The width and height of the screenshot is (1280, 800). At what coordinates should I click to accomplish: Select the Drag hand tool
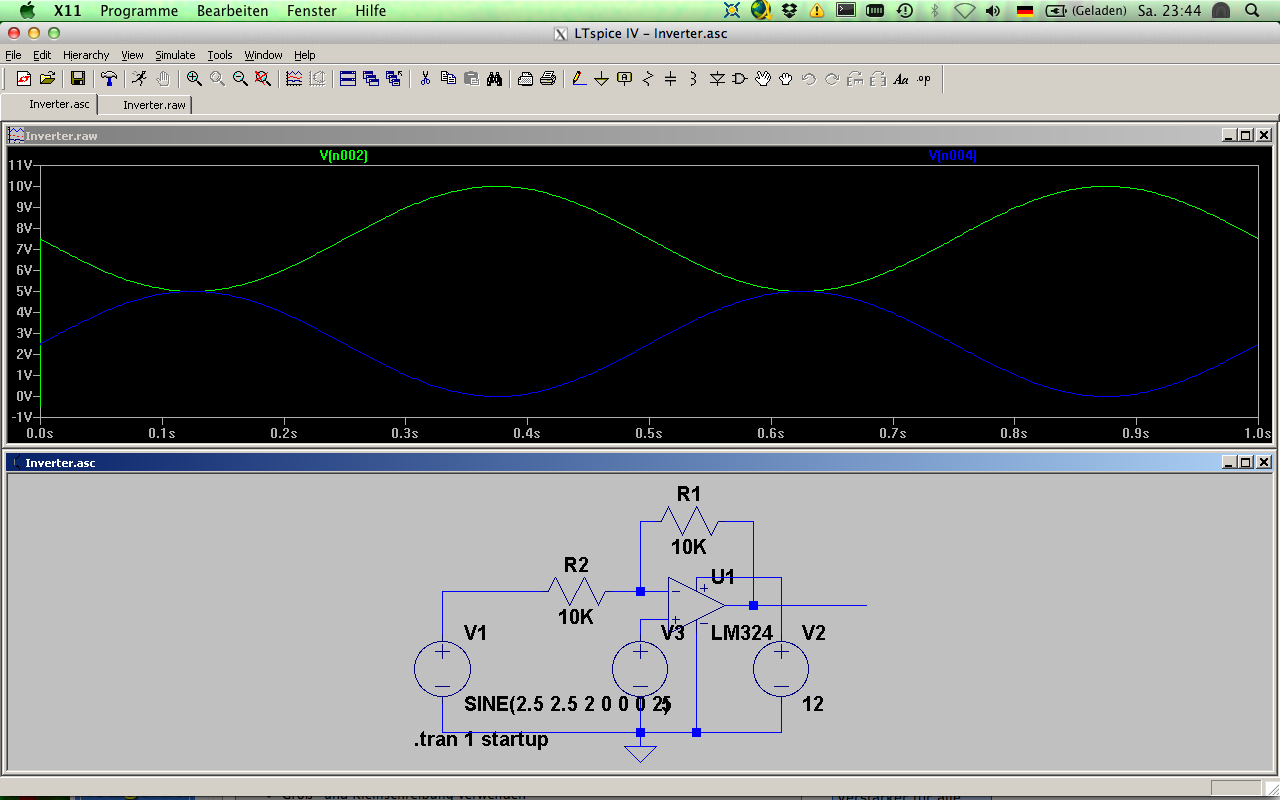click(786, 79)
